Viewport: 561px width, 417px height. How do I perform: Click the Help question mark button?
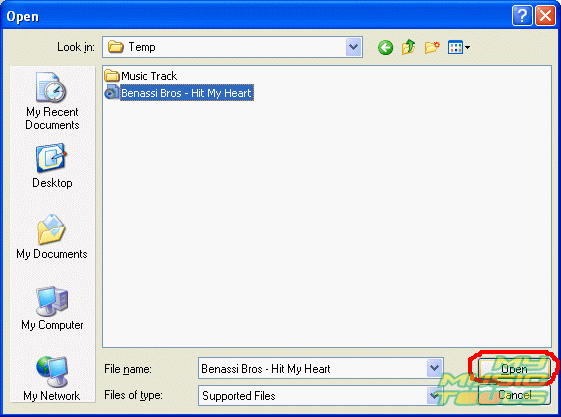click(x=522, y=16)
